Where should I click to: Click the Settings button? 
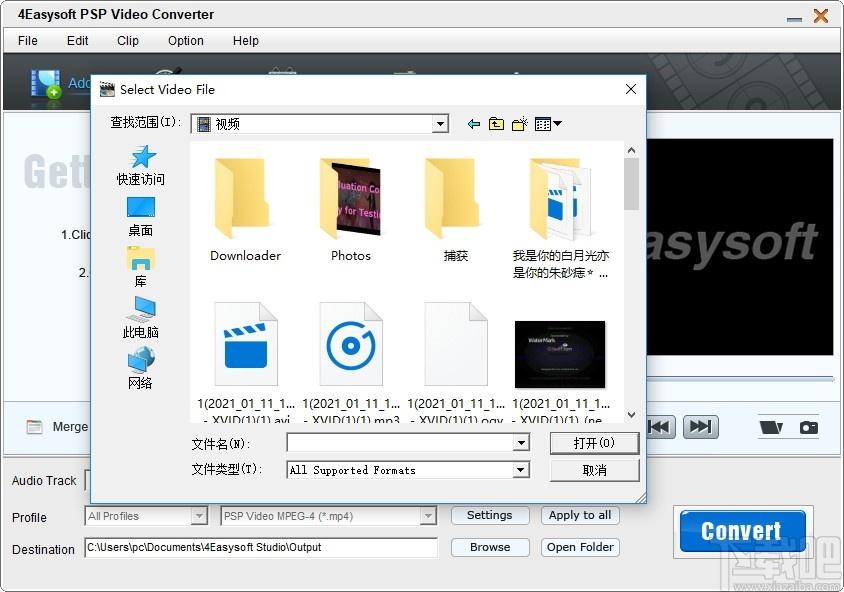(x=490, y=516)
